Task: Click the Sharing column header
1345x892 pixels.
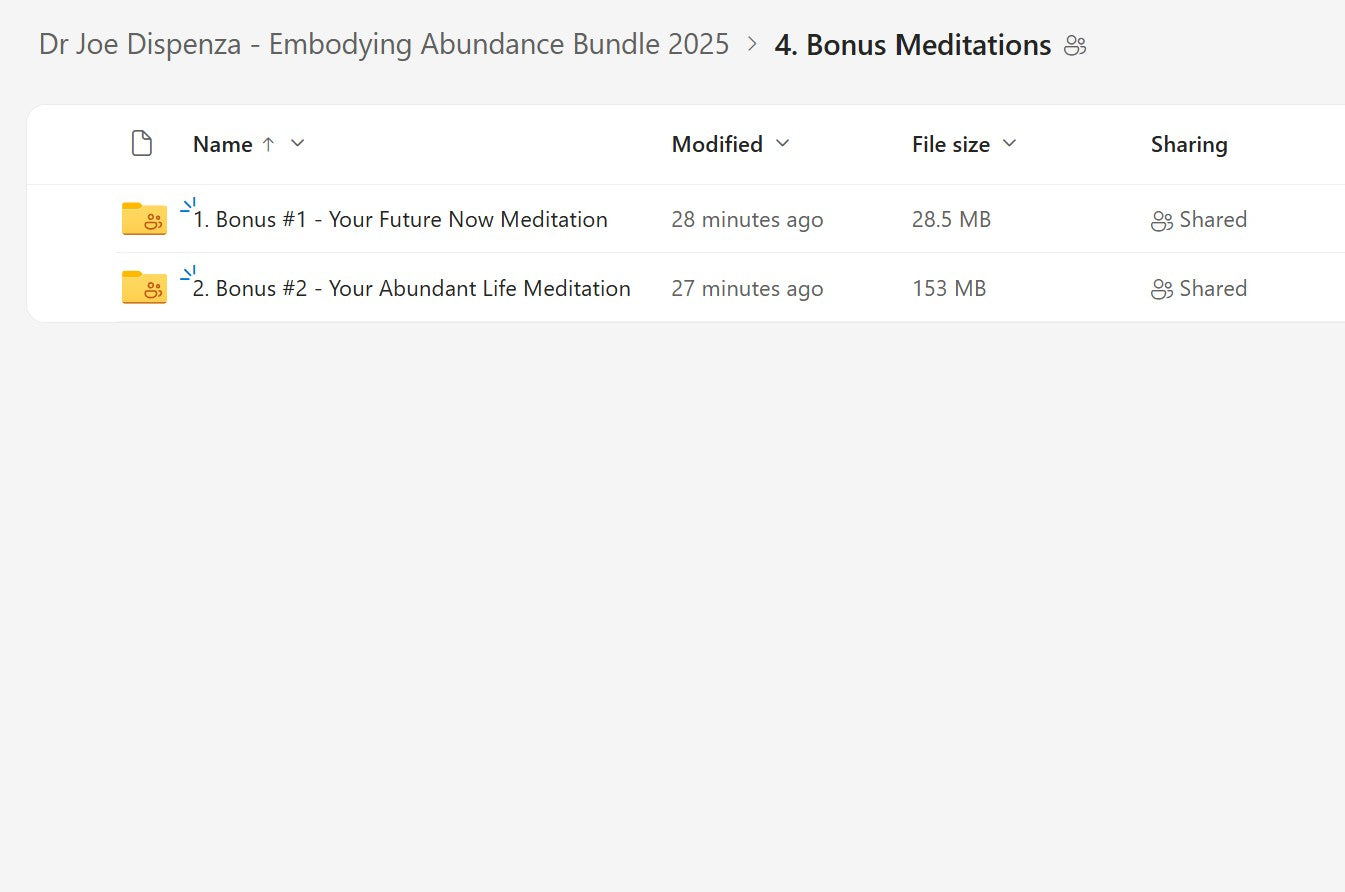Action: (1188, 144)
